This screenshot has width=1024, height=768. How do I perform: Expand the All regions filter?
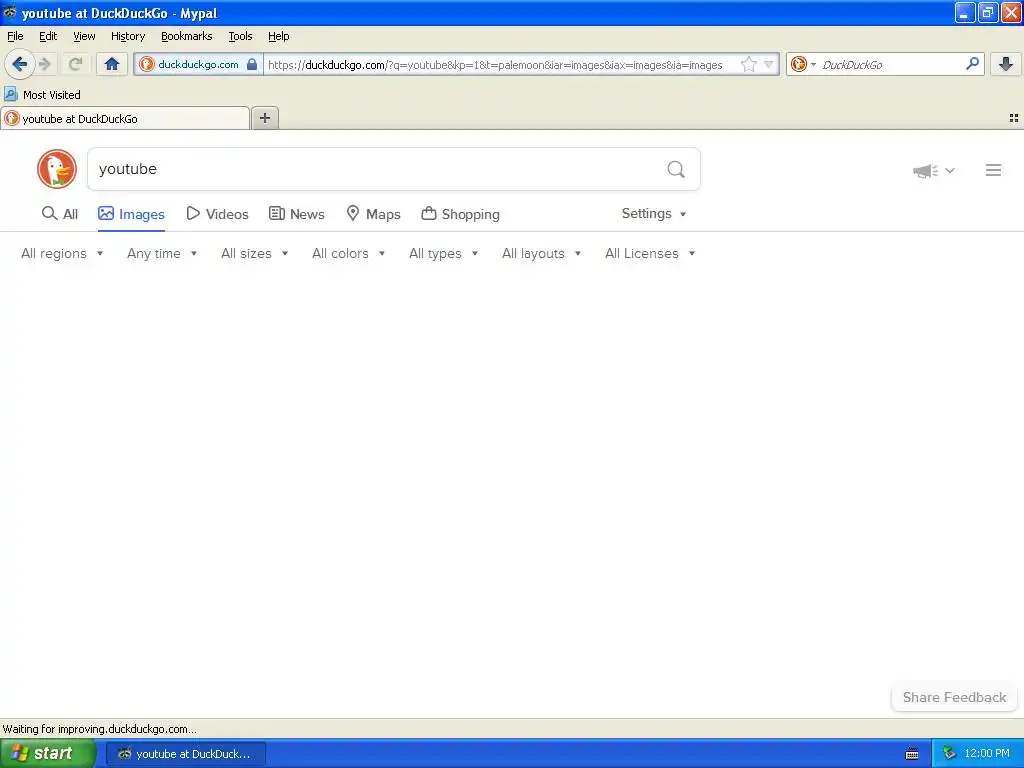[x=62, y=253]
